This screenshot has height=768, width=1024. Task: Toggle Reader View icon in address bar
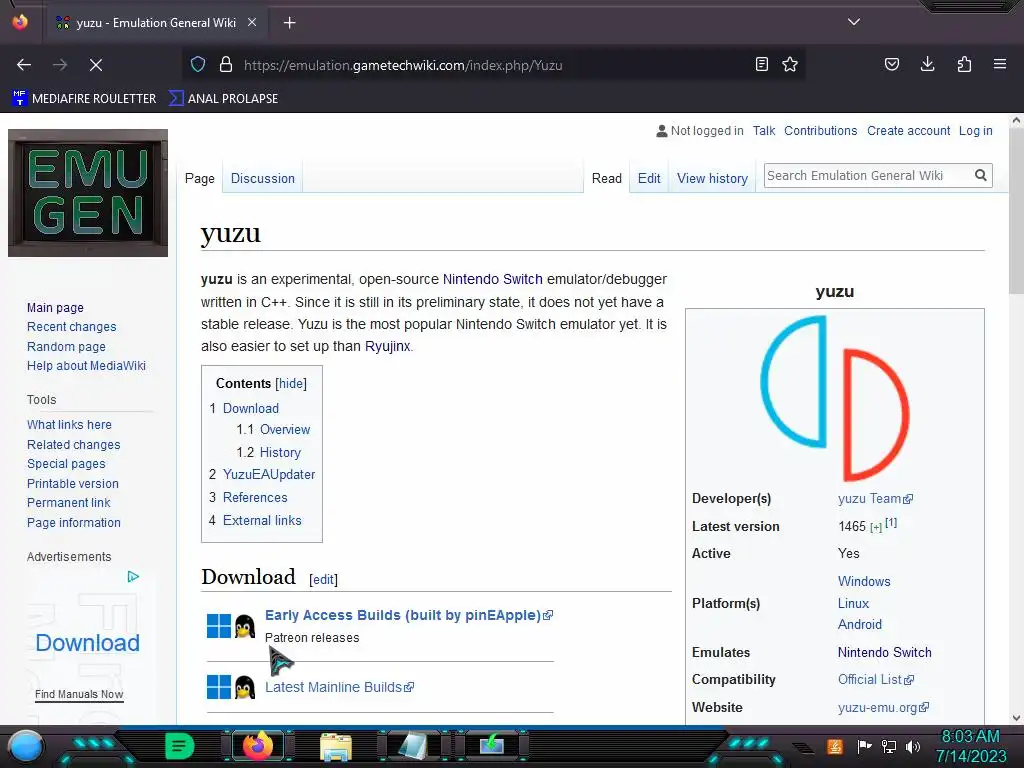click(x=761, y=64)
